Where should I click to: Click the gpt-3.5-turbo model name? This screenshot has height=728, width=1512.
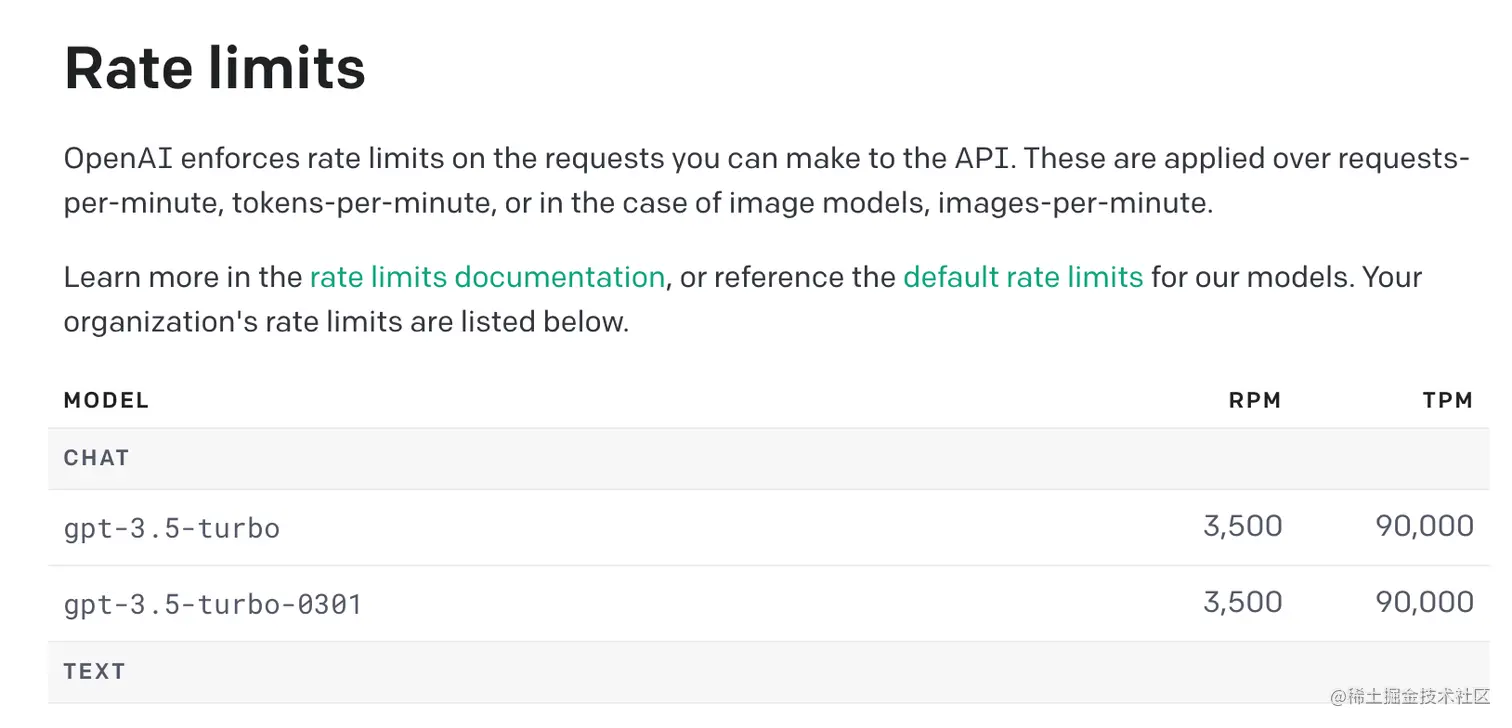coord(172,528)
